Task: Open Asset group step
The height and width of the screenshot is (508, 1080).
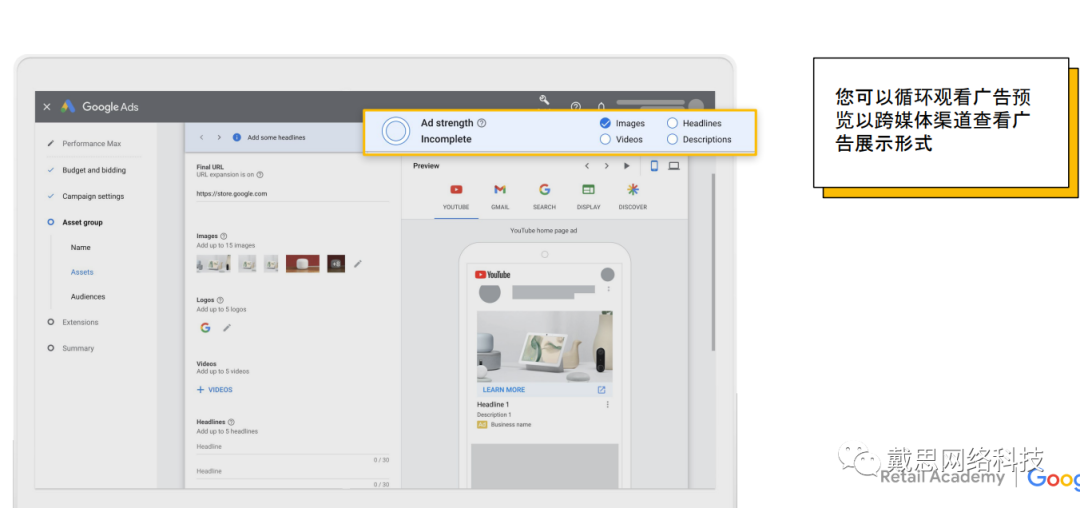Action: (x=82, y=222)
